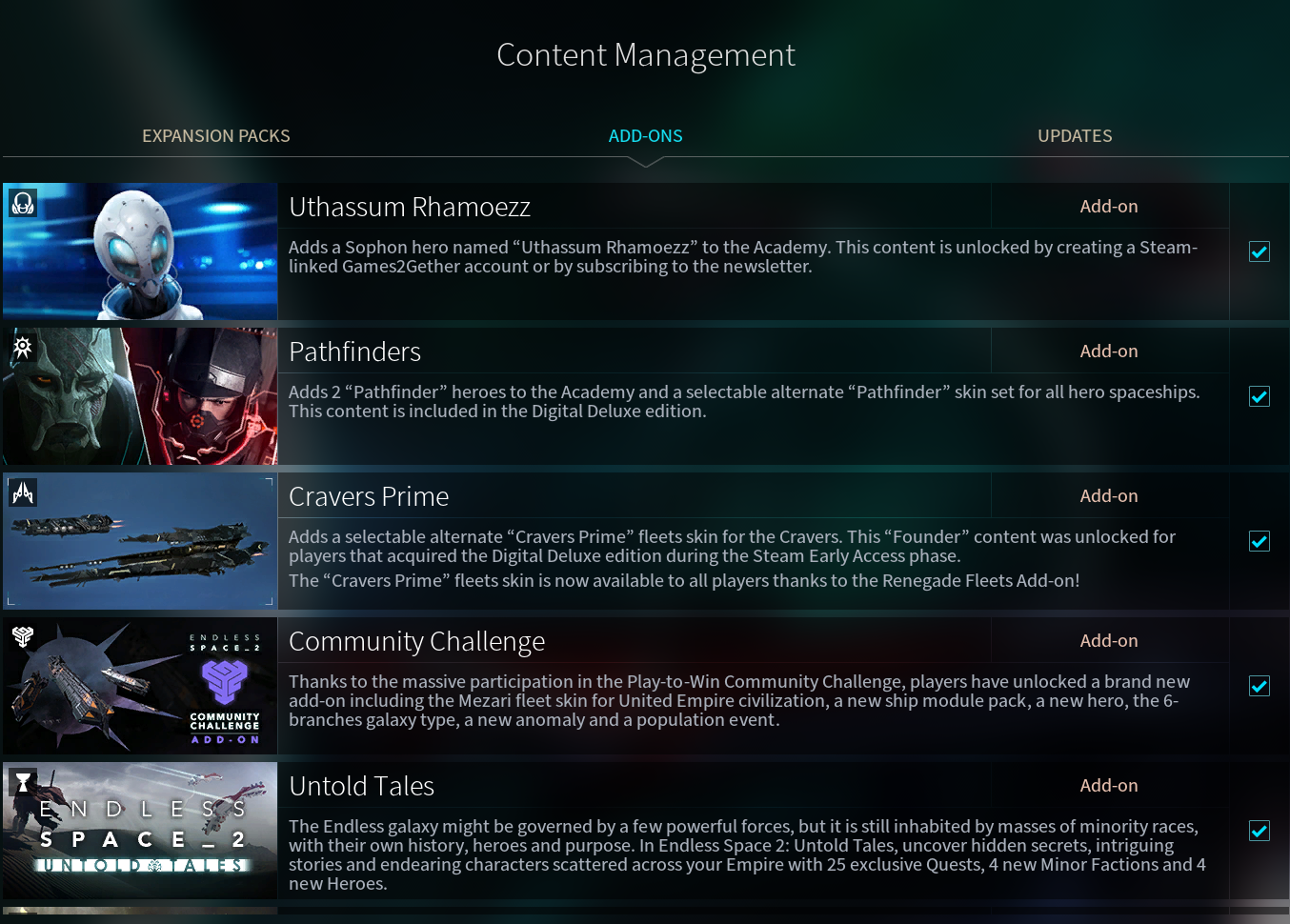The height and width of the screenshot is (924, 1290).
Task: Select the Pathfinders heroes thumbnail
Action: (x=140, y=396)
